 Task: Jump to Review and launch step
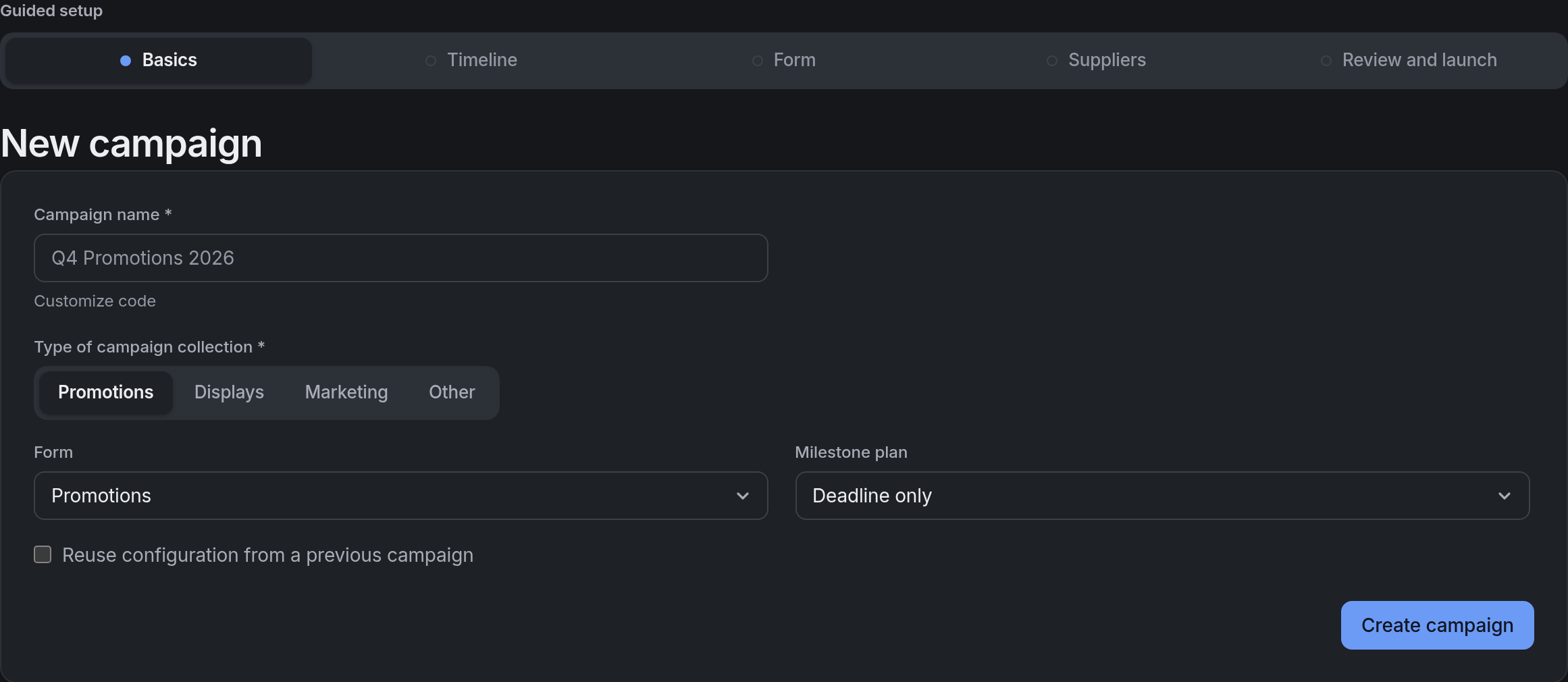(x=1409, y=60)
